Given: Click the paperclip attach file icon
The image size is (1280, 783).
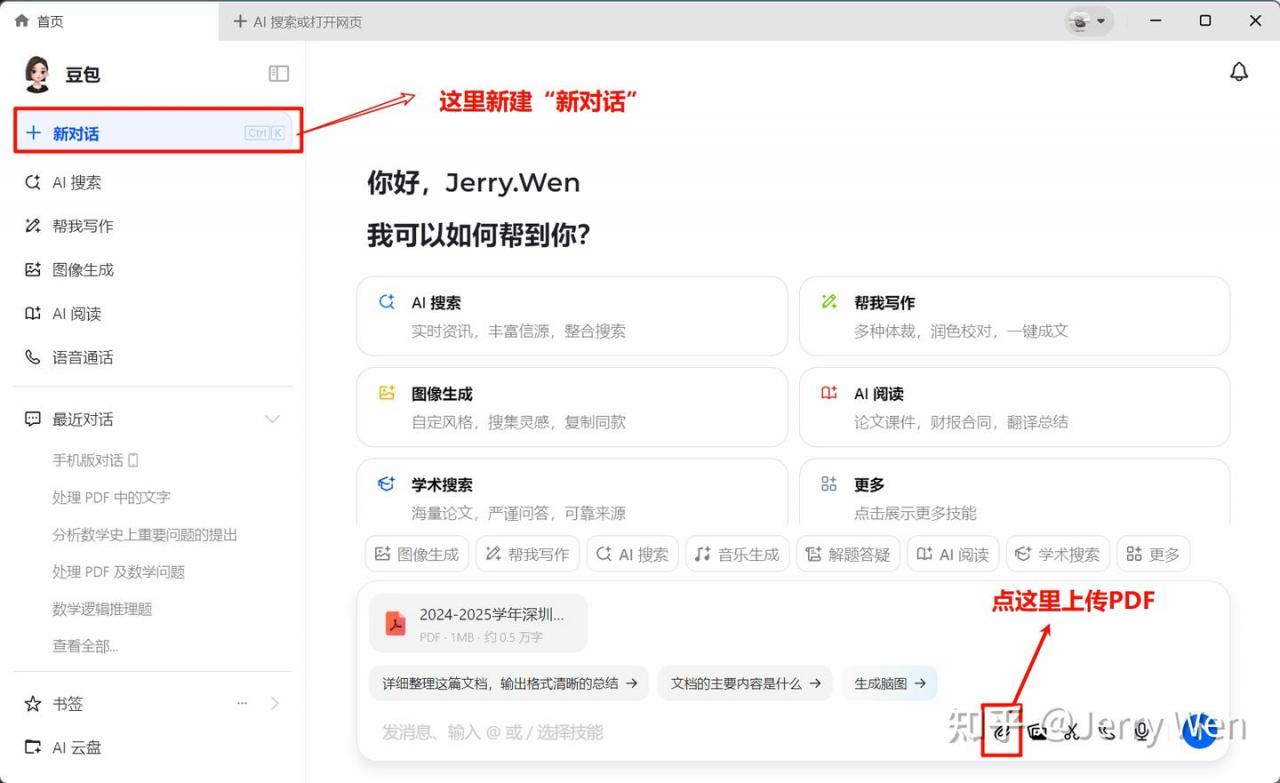Looking at the screenshot, I should 1001,732.
